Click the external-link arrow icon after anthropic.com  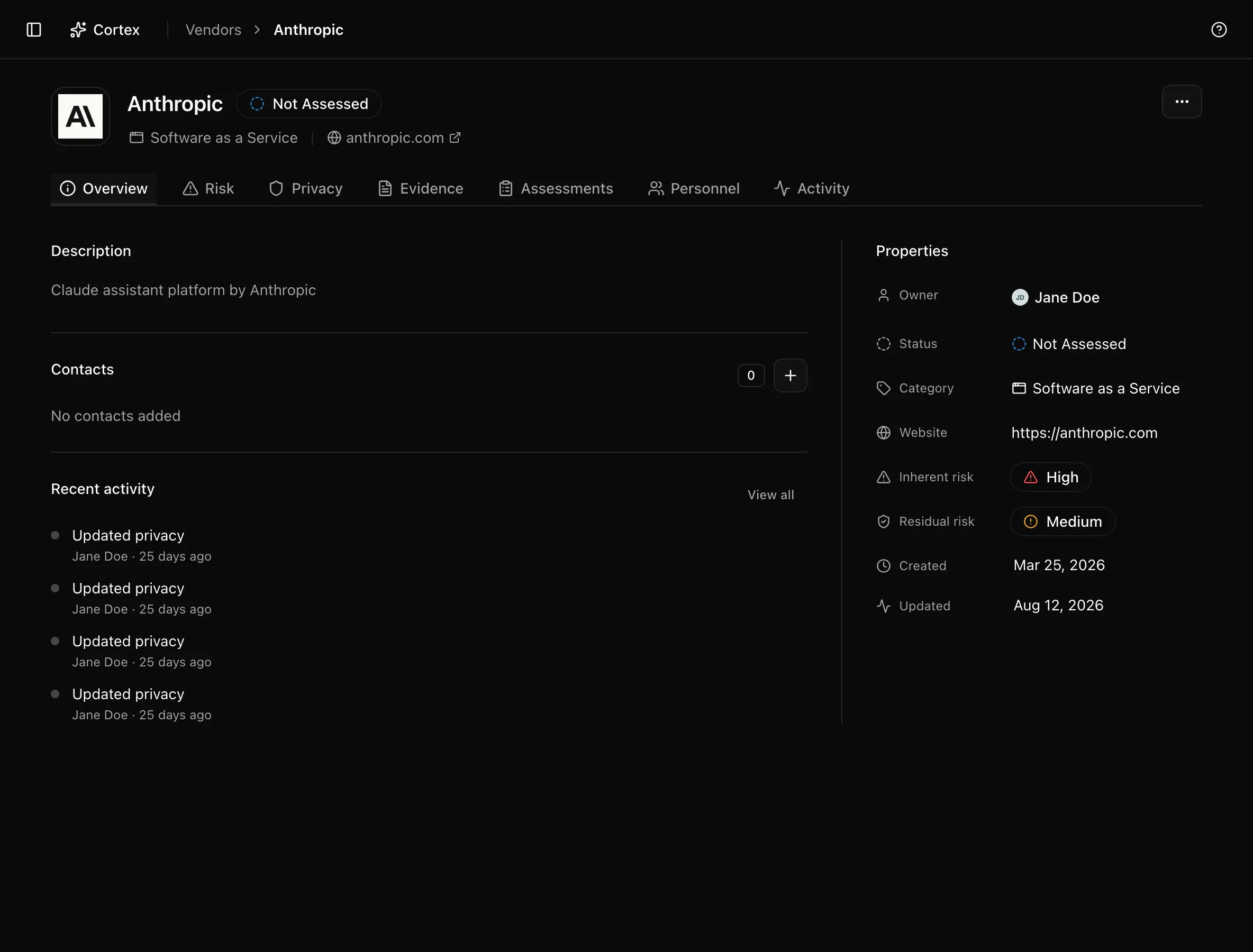point(455,138)
